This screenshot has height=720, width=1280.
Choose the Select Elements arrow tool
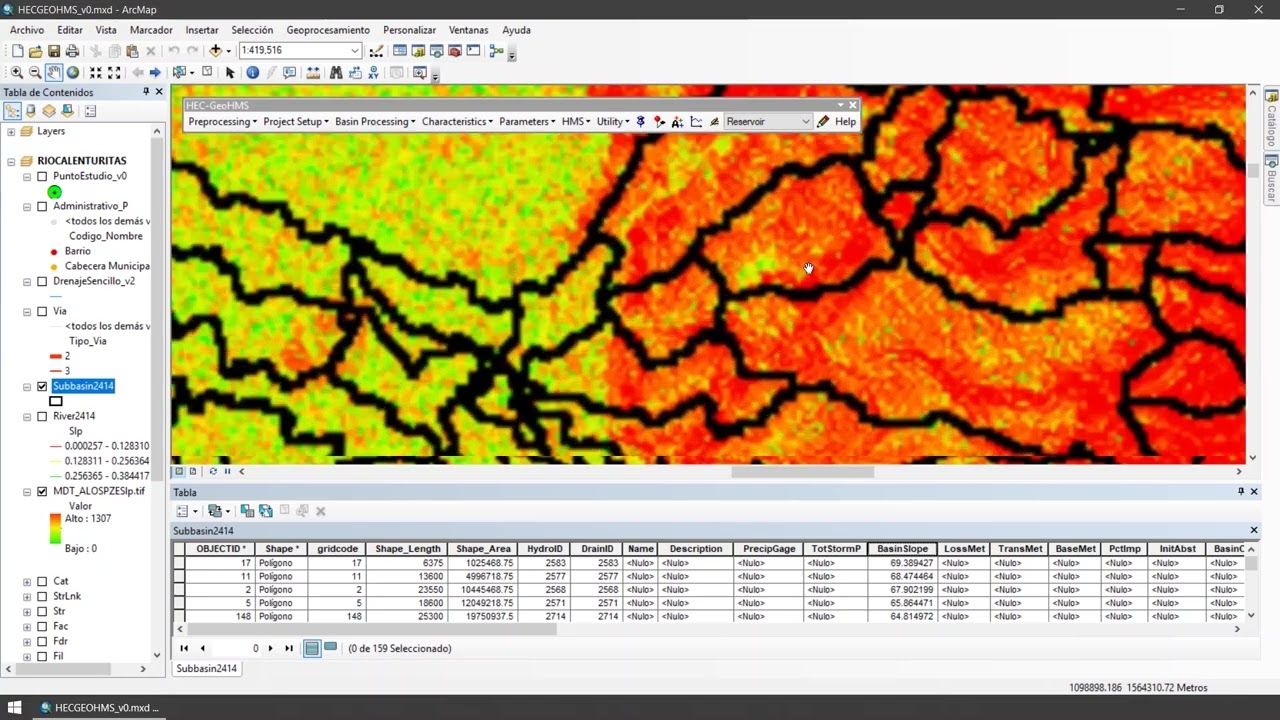click(x=230, y=73)
